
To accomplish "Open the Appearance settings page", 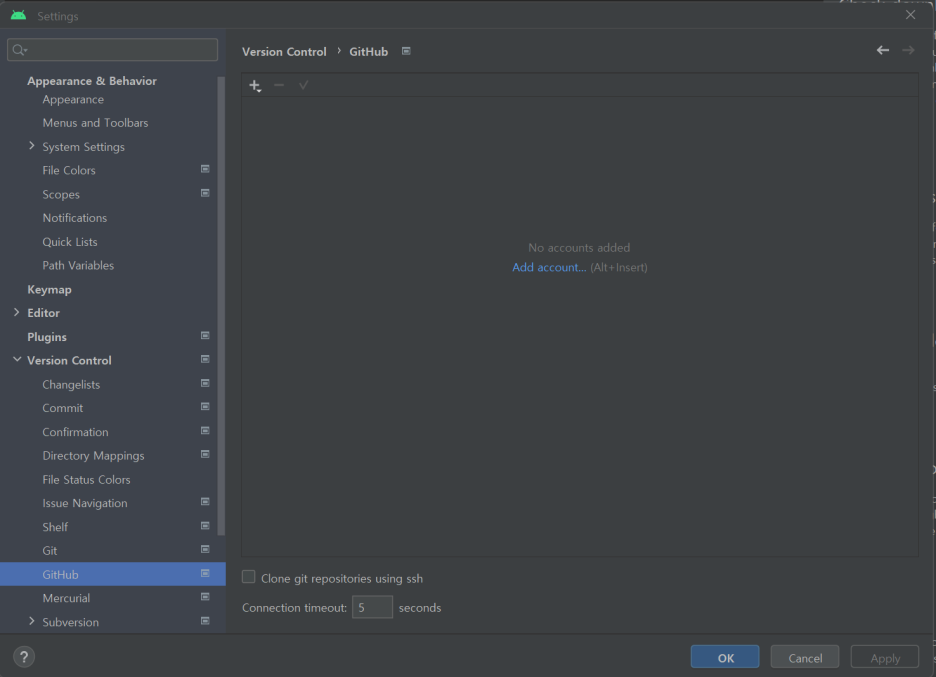I will click(73, 100).
